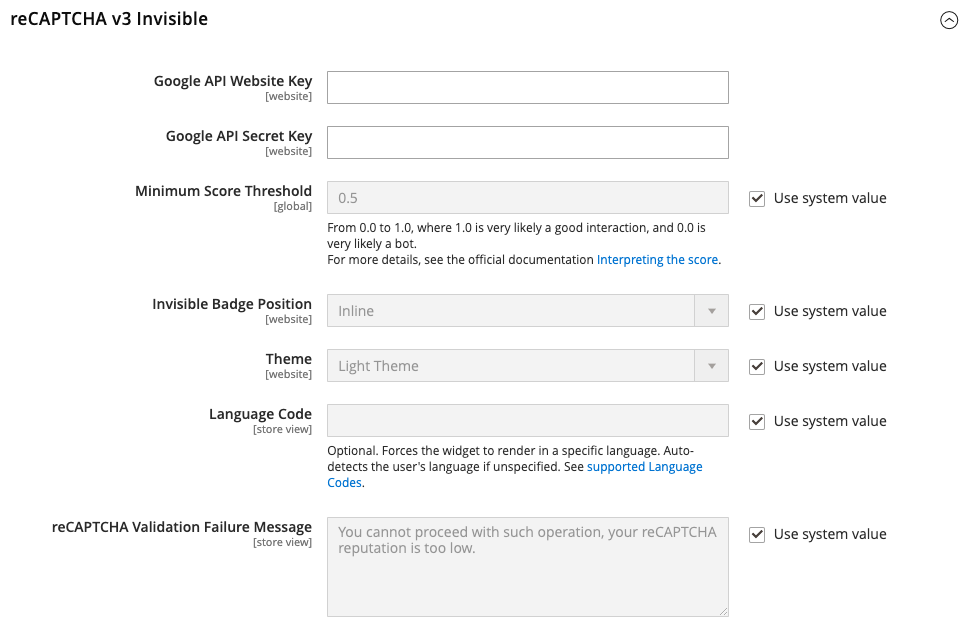Open the Interpreting the score link

coord(657,260)
